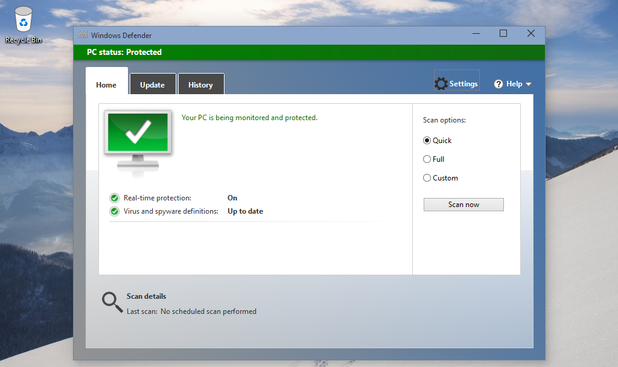
Task: Open the Recycle Bin desktop icon
Action: click(x=23, y=24)
